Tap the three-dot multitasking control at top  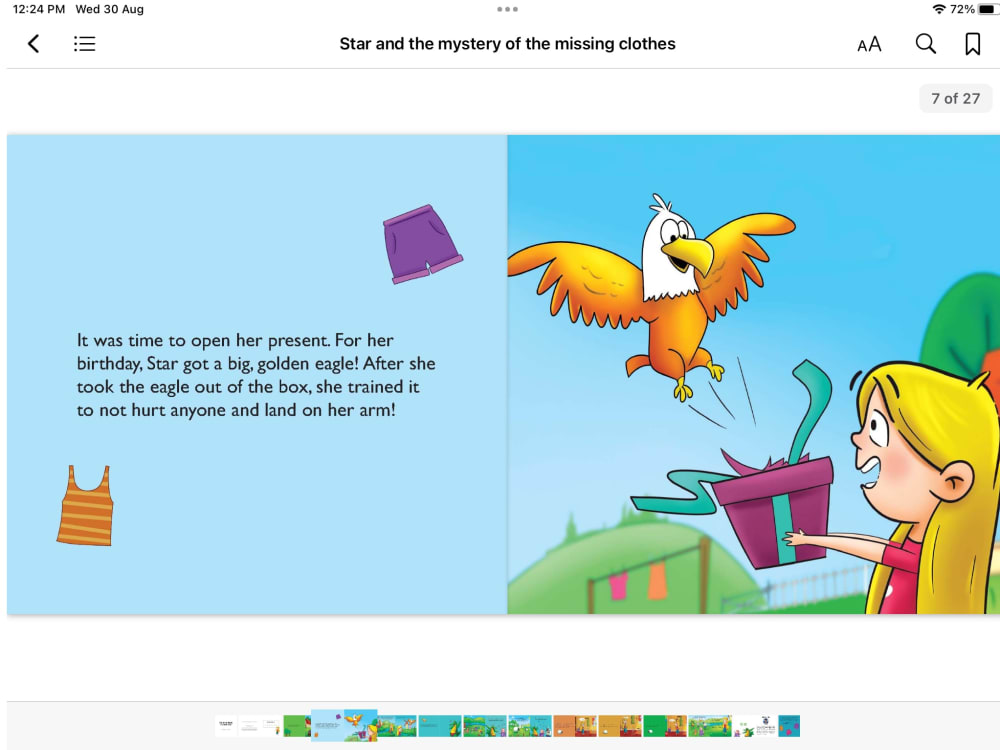pos(508,9)
